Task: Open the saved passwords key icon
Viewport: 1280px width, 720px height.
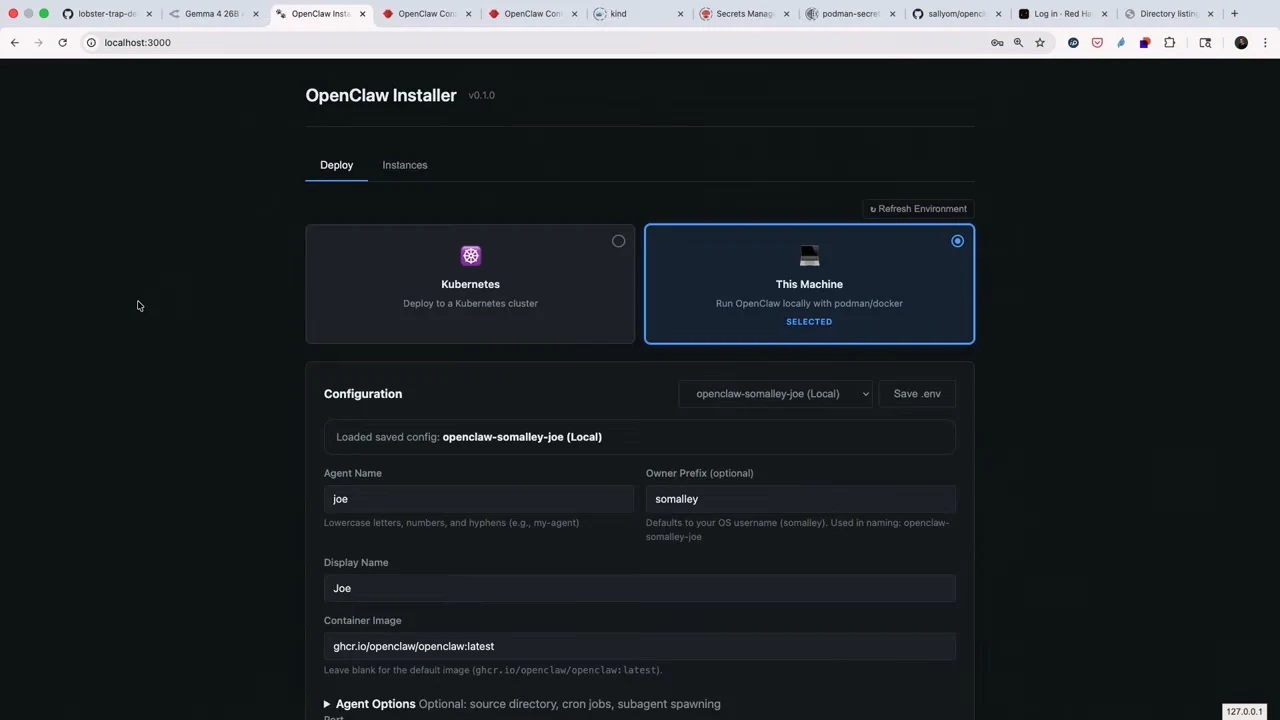Action: point(997,42)
